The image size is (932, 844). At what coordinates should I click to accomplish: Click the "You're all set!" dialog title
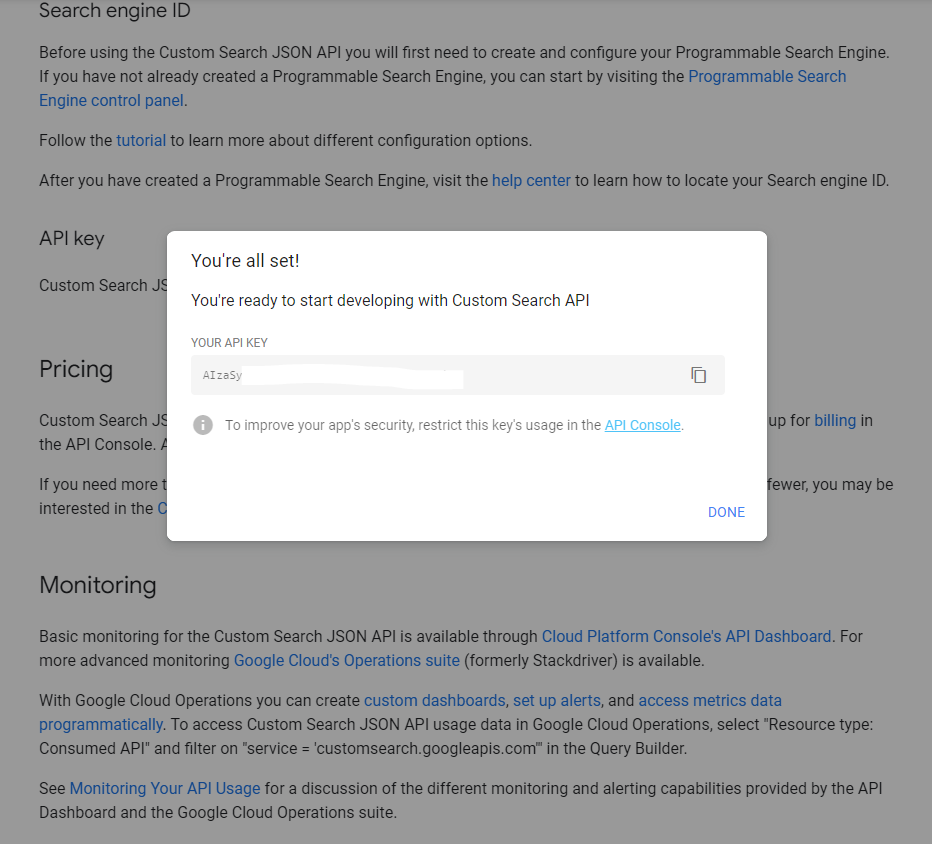tap(245, 261)
